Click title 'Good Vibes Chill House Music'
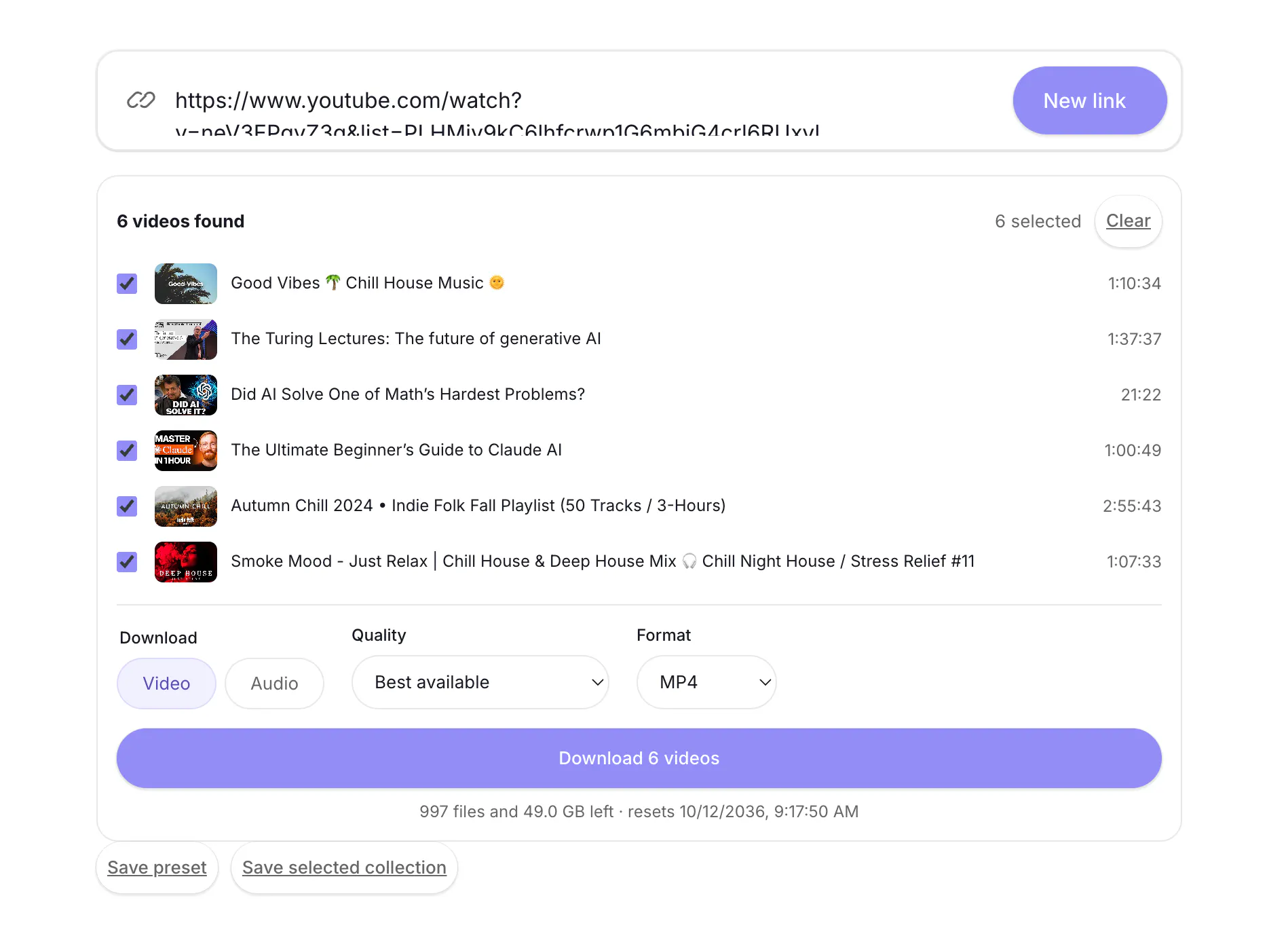1288x934 pixels. (x=368, y=283)
